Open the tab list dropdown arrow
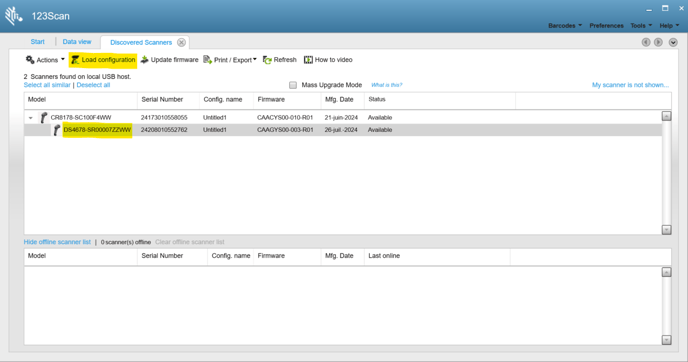 (x=673, y=42)
